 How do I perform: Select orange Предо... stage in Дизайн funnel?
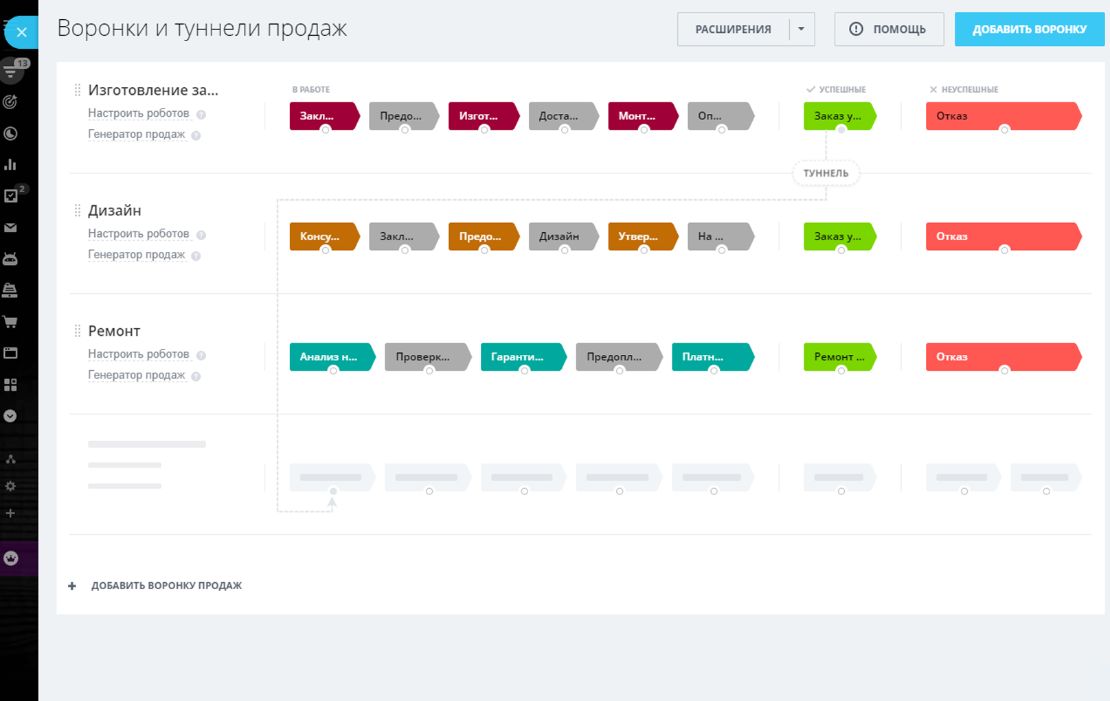484,236
